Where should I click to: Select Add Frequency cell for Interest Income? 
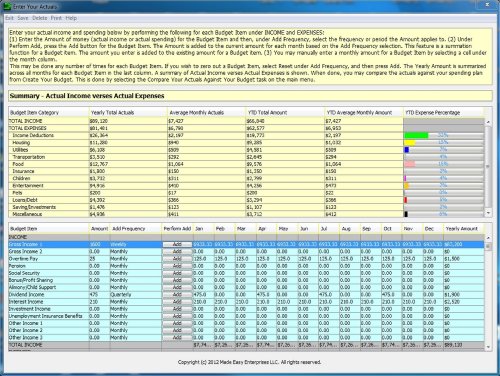click(x=136, y=302)
